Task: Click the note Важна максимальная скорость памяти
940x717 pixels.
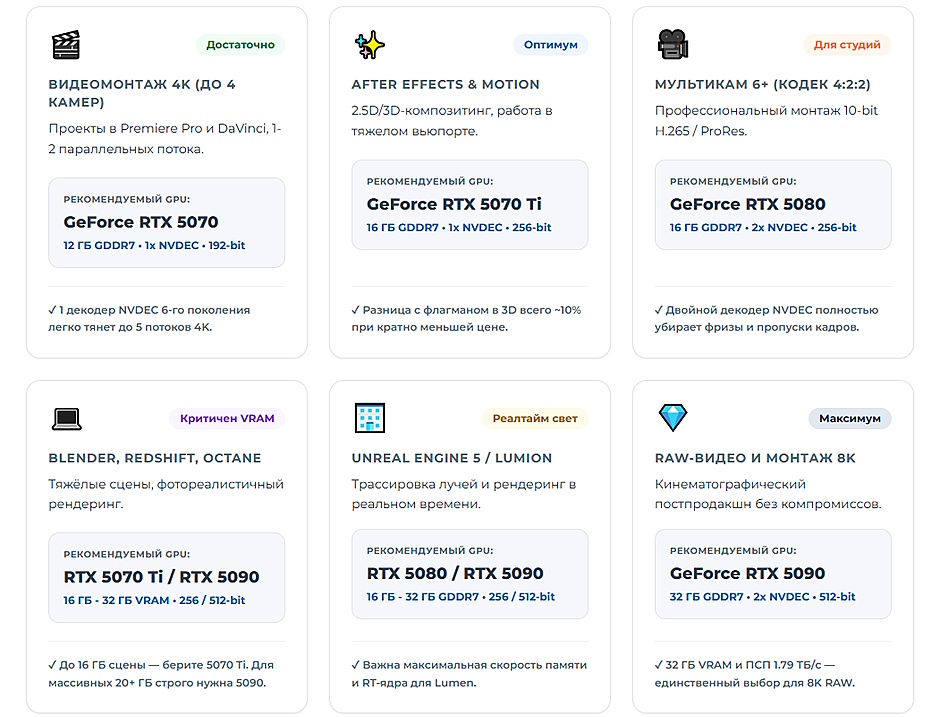Action: (469, 674)
